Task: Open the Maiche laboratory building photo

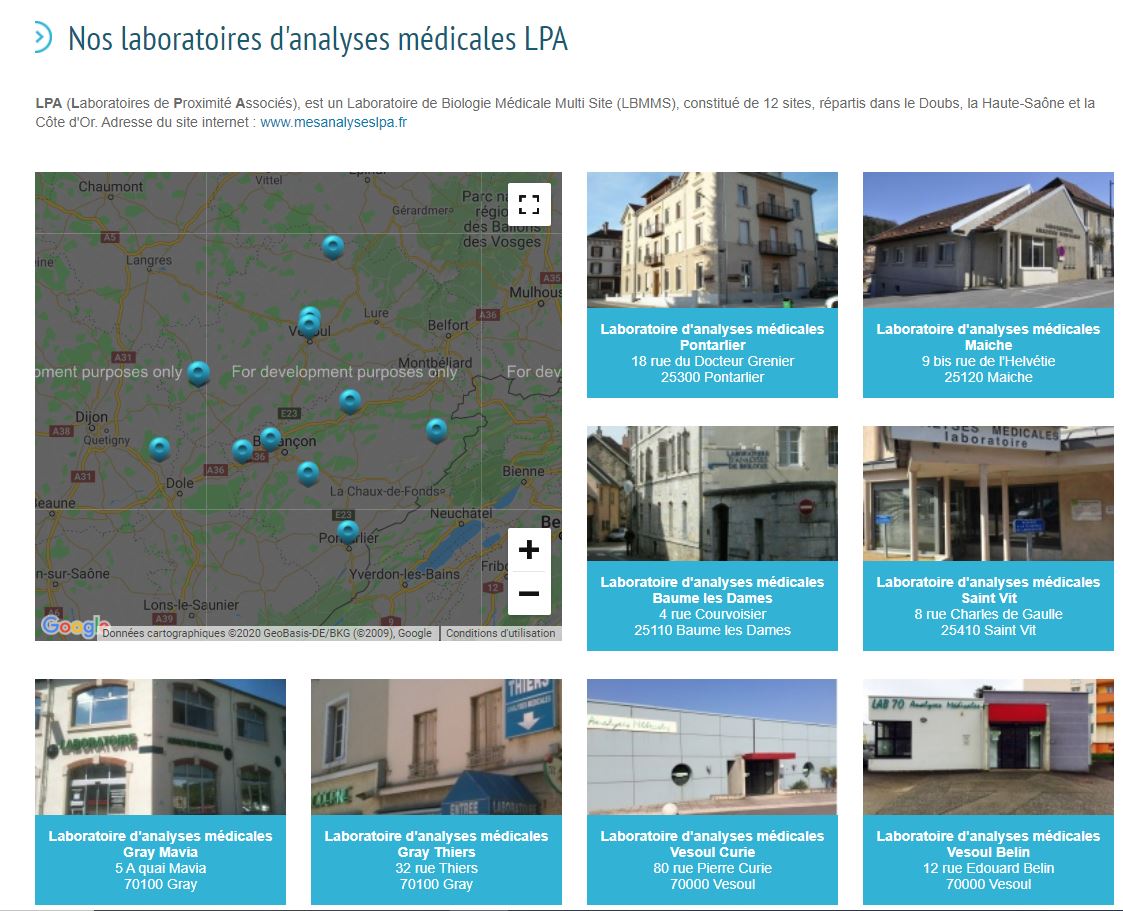Action: [988, 240]
